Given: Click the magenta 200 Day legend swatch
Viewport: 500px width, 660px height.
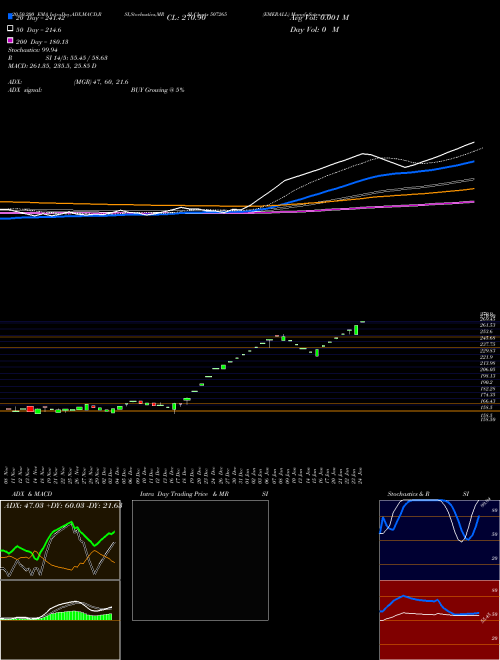Looking at the screenshot, I should point(11,40).
